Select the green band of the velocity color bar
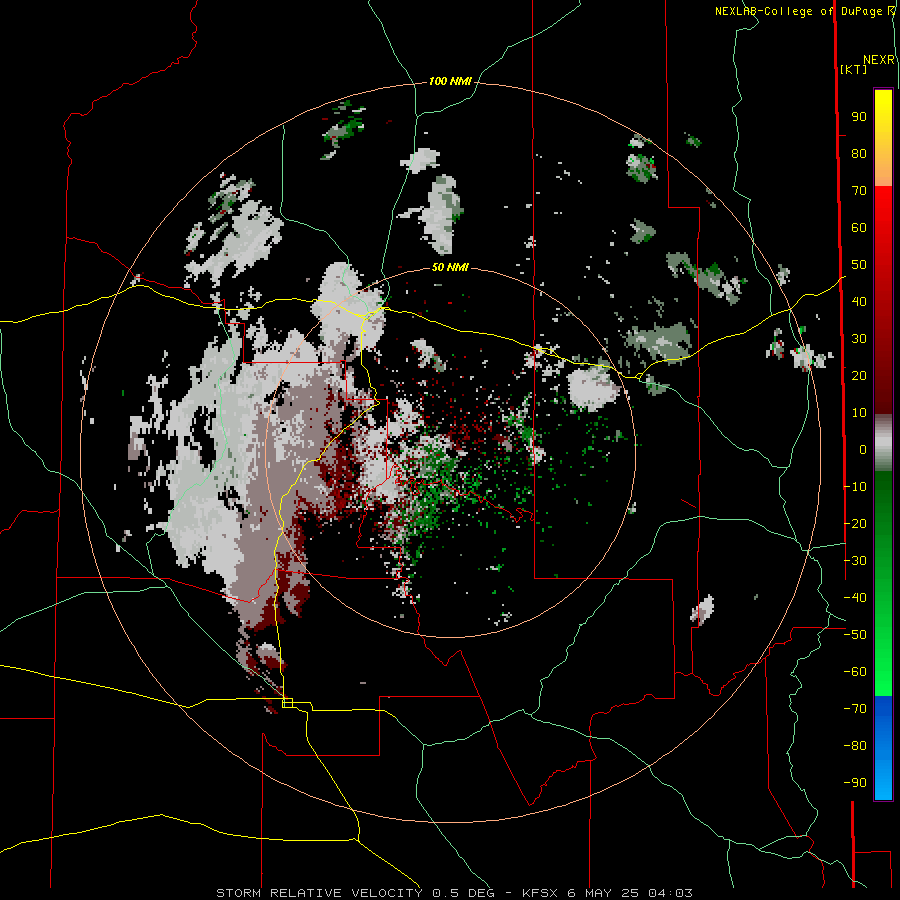Image resolution: width=900 pixels, height=900 pixels. click(x=883, y=583)
